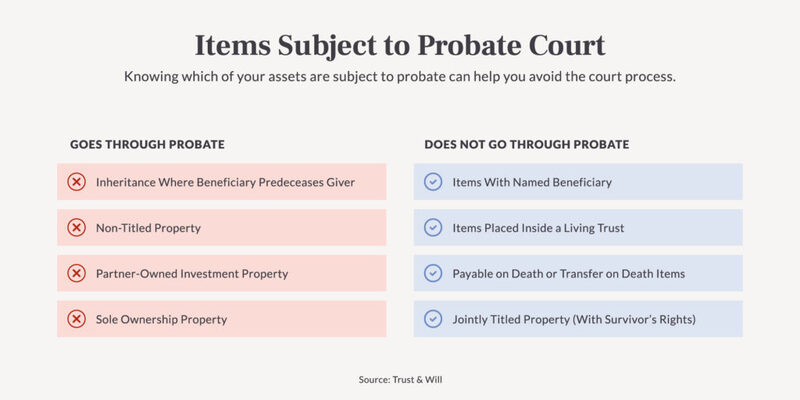Click the Items With Named Beneficiary text
Screen dimensions: 800x400
532,182
